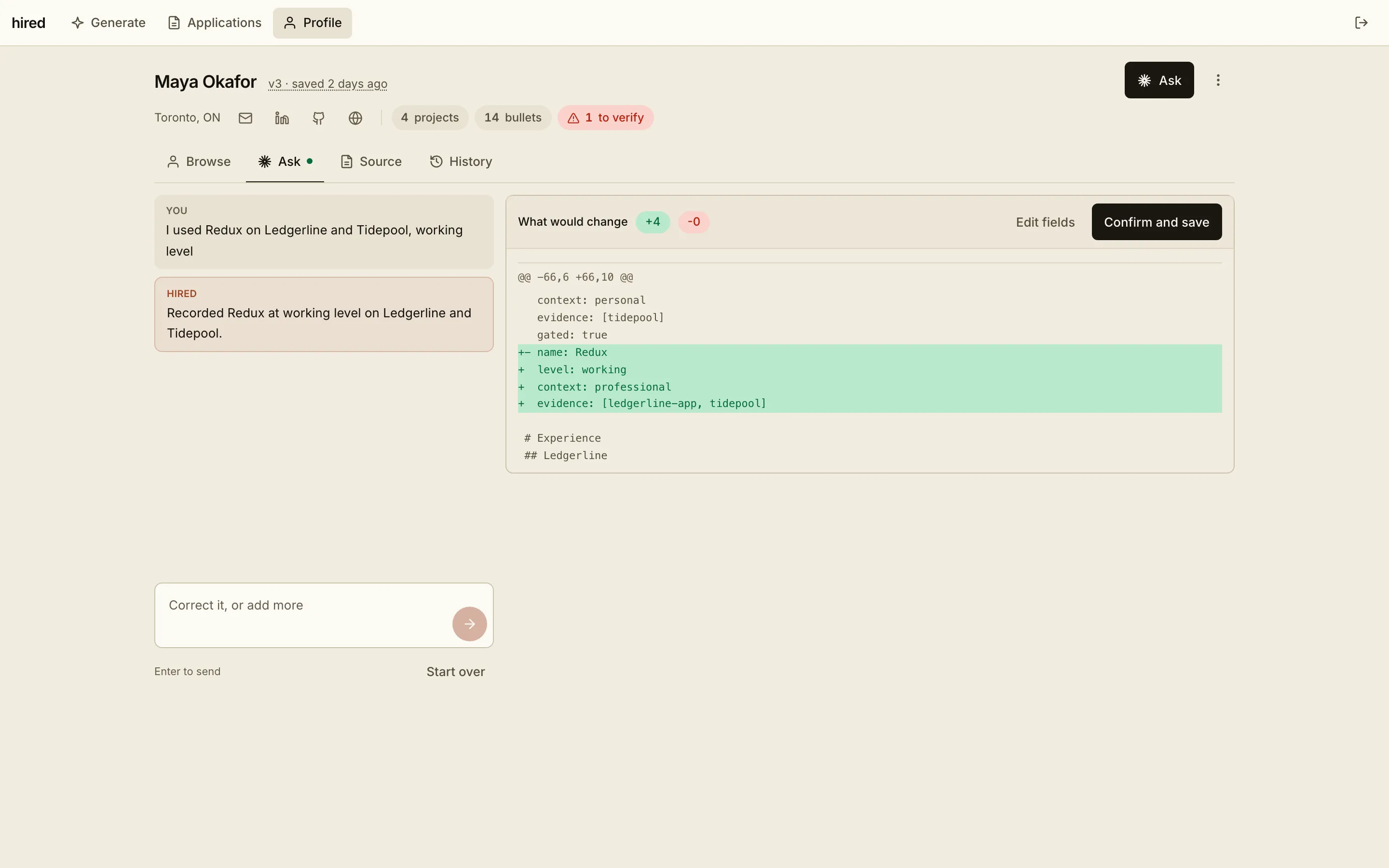Image resolution: width=1389 pixels, height=868 pixels.
Task: Click the Toronto, ON location text
Action: click(187, 118)
